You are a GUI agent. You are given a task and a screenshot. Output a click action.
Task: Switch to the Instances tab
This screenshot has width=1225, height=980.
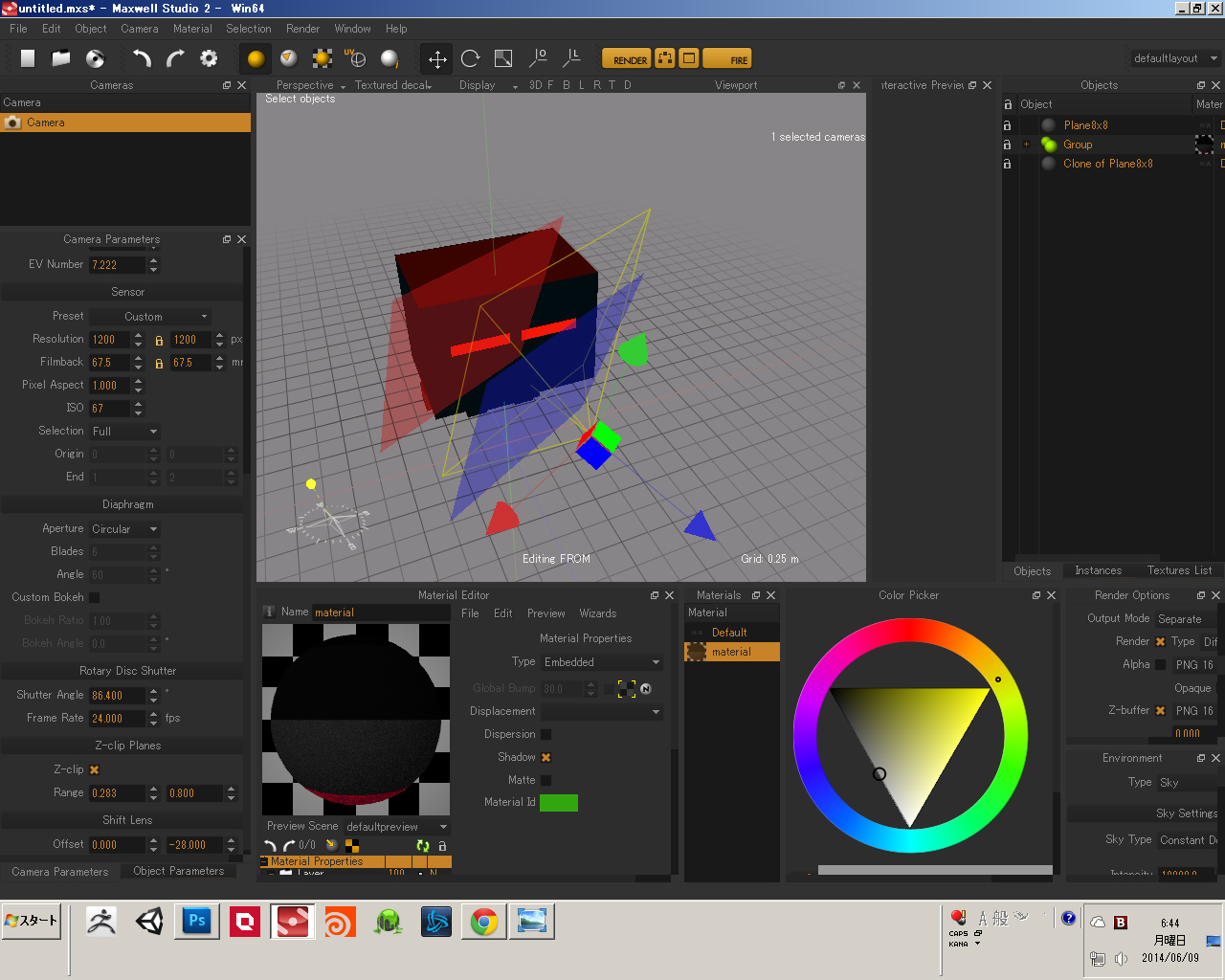[1098, 570]
